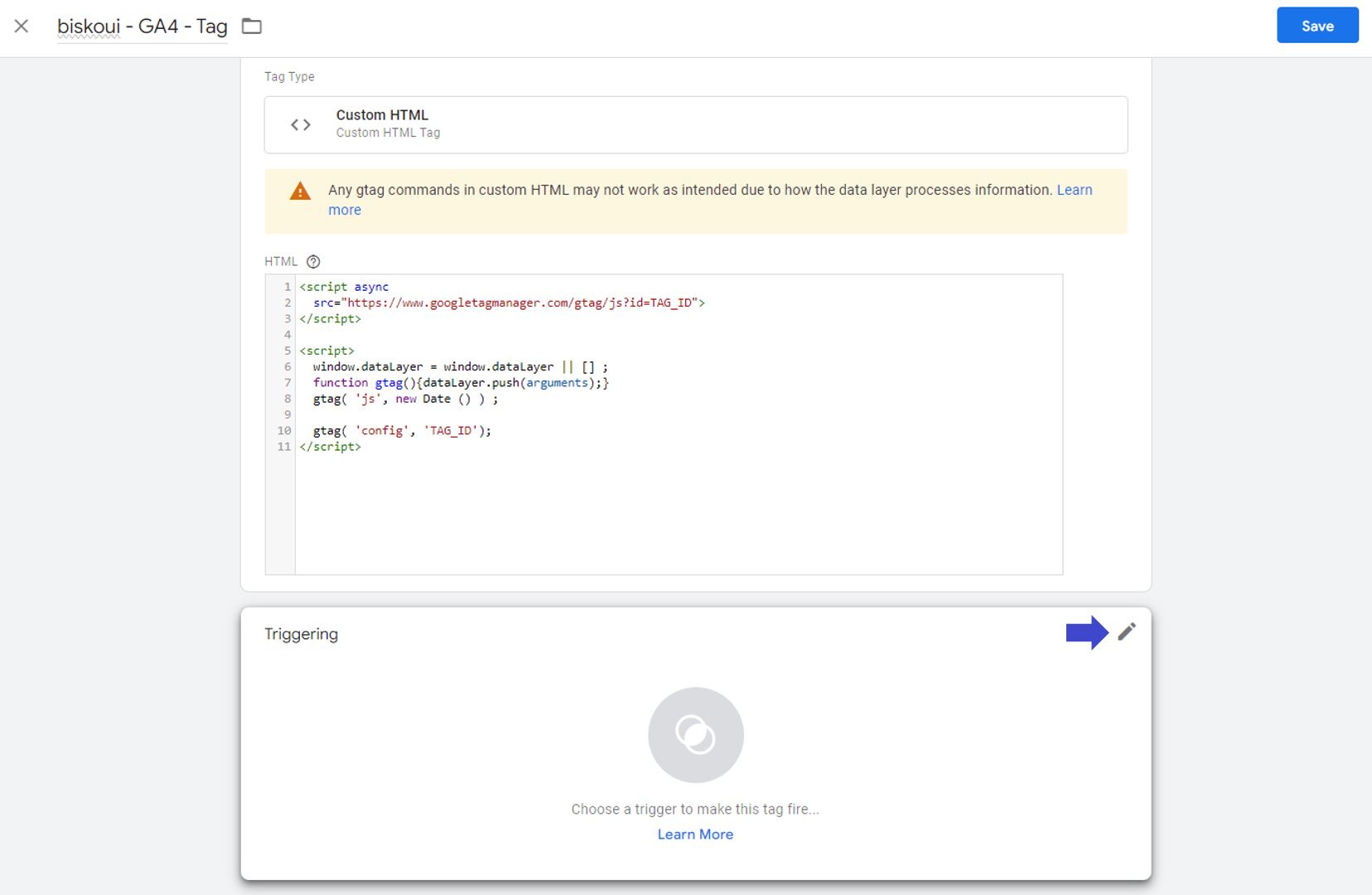Viewport: 1372px width, 895px height.
Task: Show help for the HTML field
Action: [312, 262]
